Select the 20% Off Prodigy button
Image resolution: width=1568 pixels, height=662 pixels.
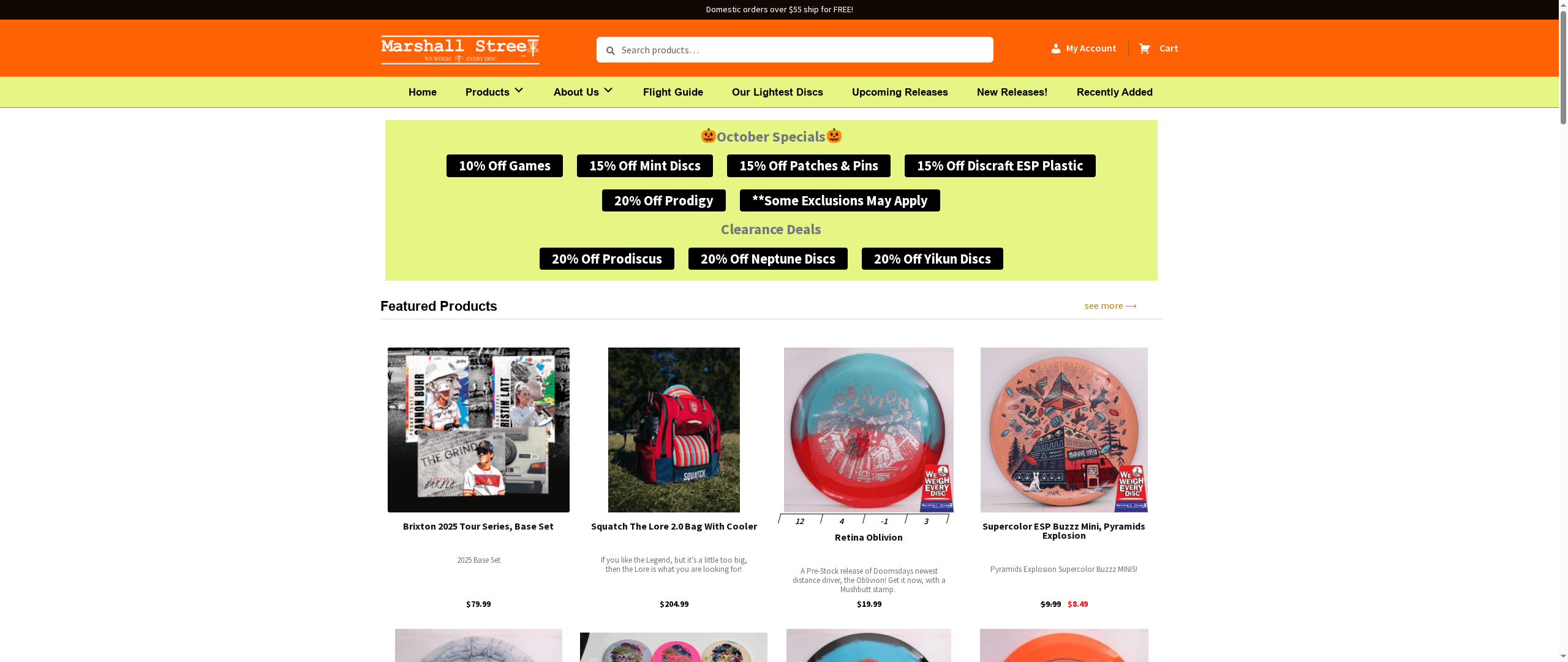(x=664, y=200)
